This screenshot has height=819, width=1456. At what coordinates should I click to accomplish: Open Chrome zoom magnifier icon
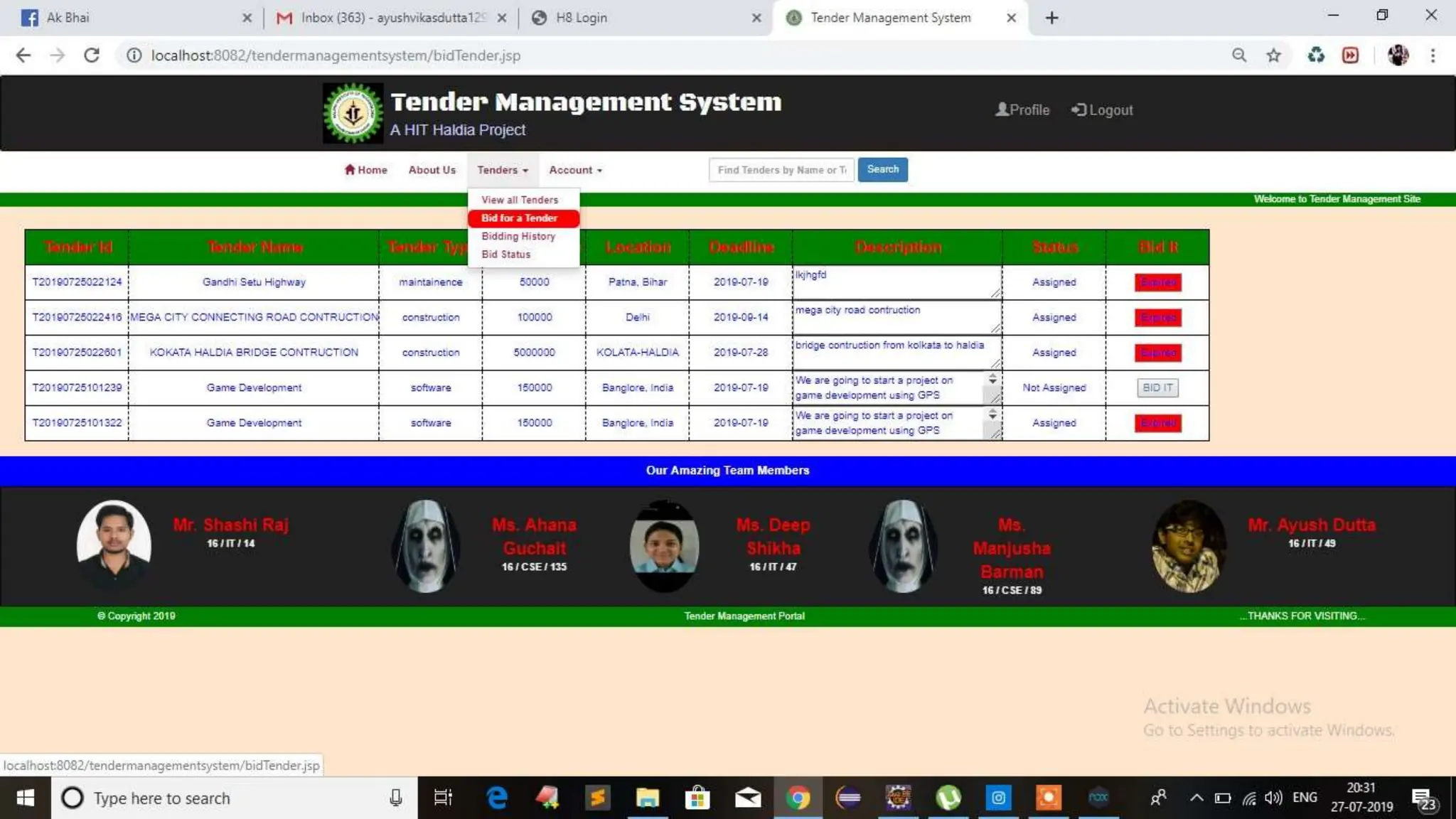1239,55
